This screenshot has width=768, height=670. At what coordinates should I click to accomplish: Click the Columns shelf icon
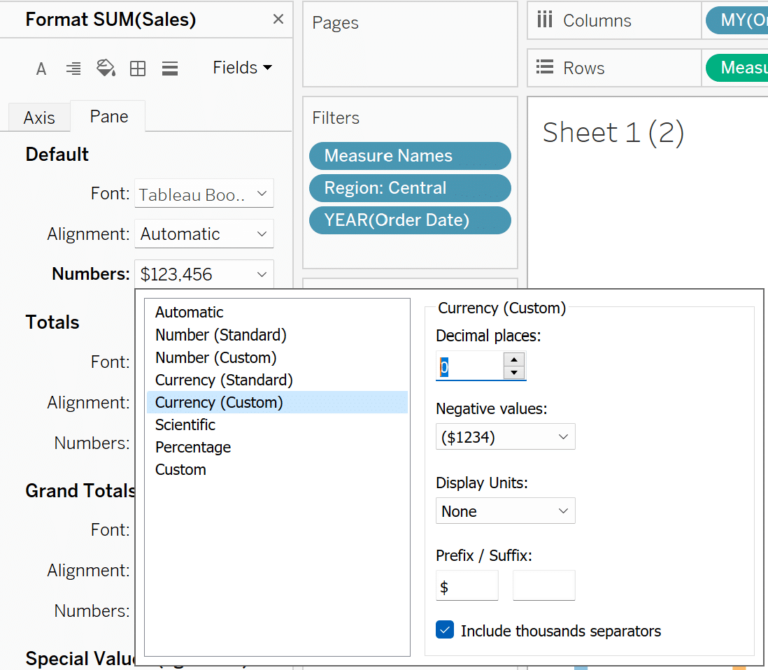(545, 20)
